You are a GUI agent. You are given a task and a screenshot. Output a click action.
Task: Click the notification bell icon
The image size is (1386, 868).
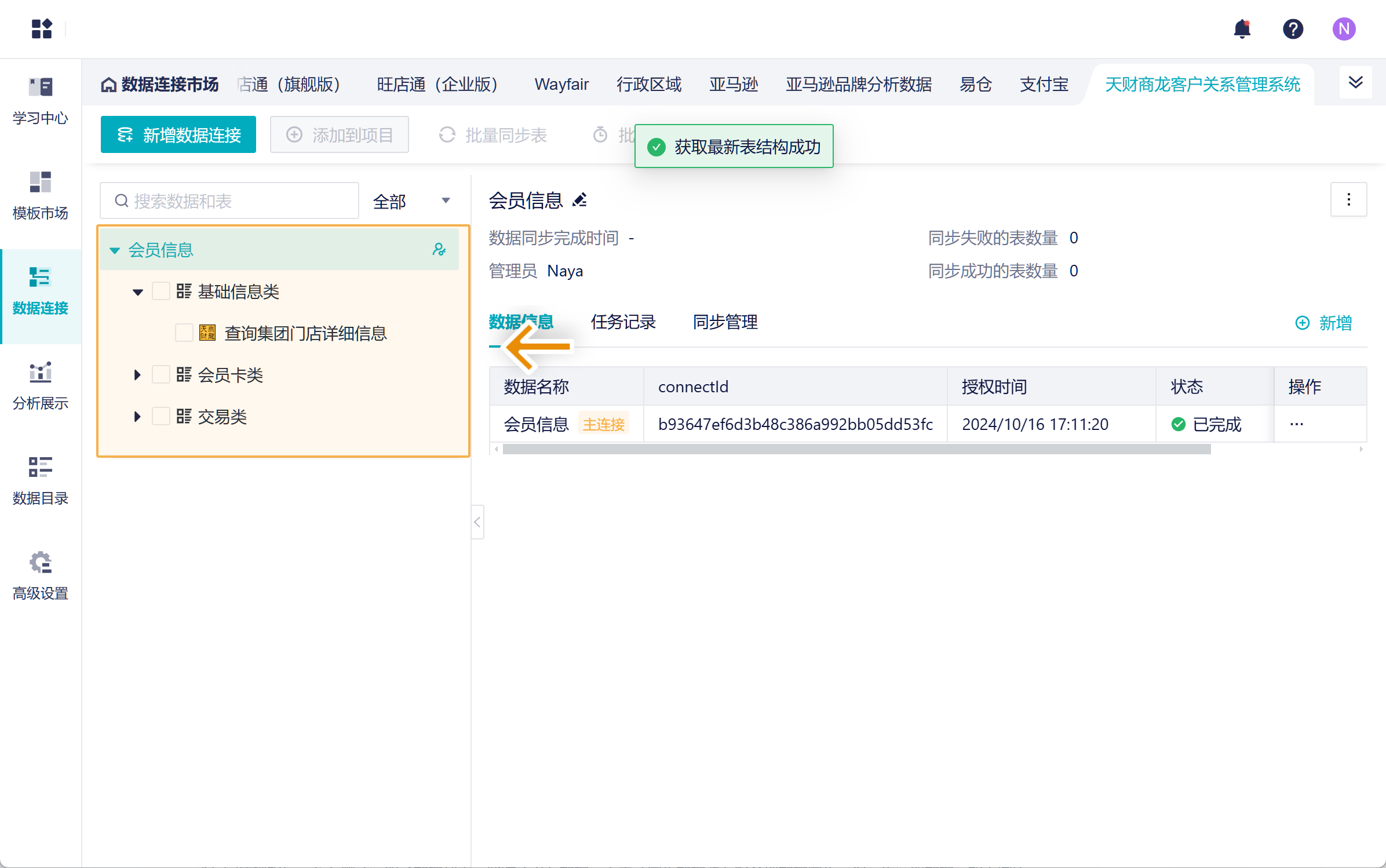click(1242, 29)
